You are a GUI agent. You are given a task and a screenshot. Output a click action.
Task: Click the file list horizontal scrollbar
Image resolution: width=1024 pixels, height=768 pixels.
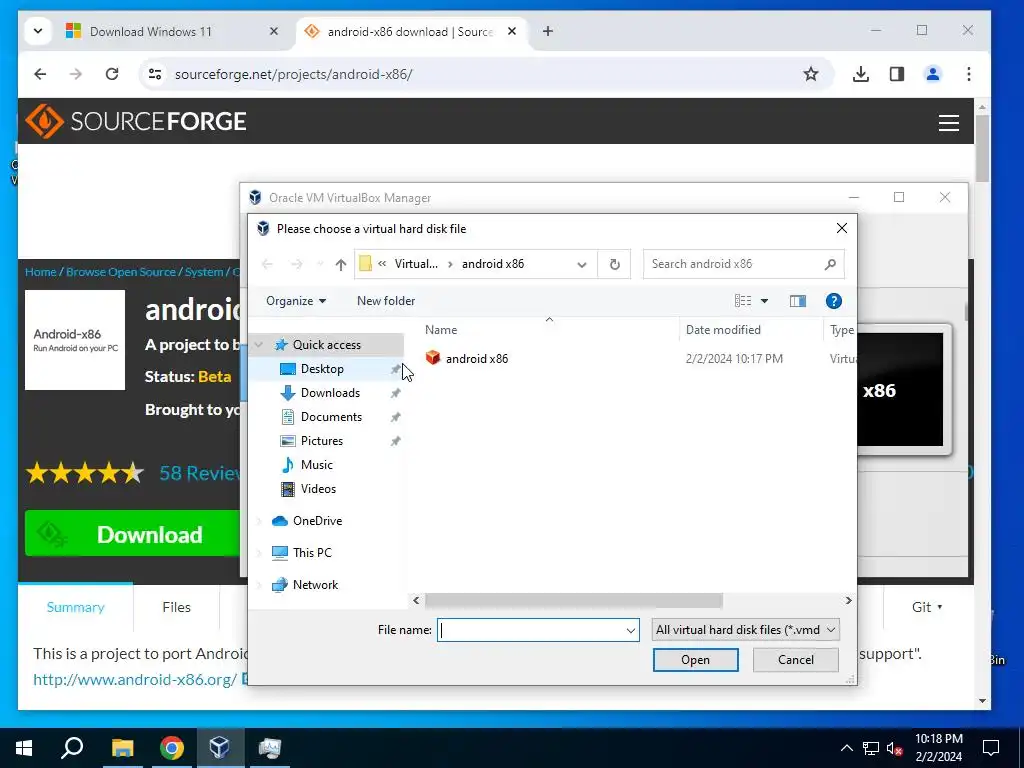(573, 601)
